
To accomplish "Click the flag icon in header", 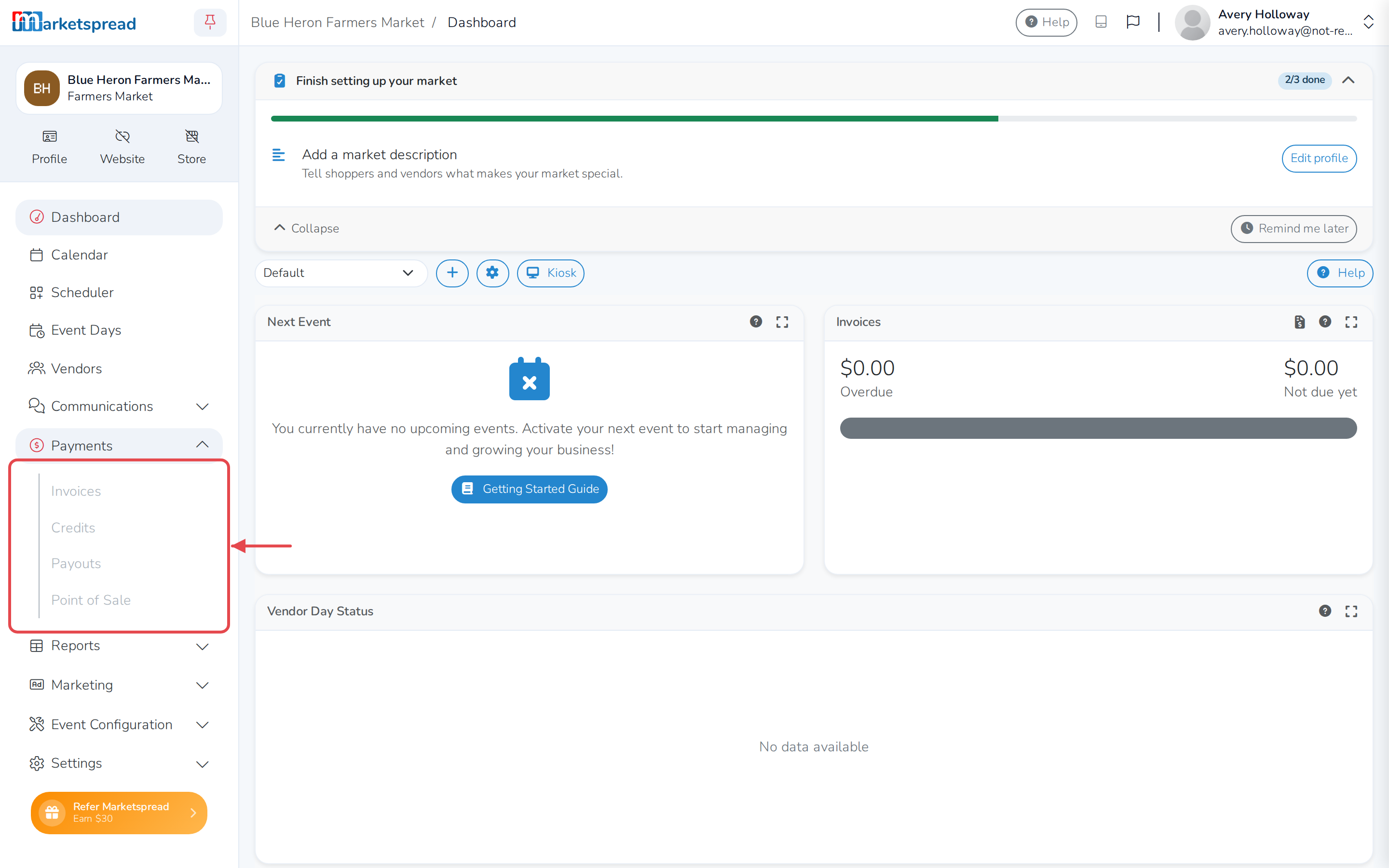I will click(1133, 22).
